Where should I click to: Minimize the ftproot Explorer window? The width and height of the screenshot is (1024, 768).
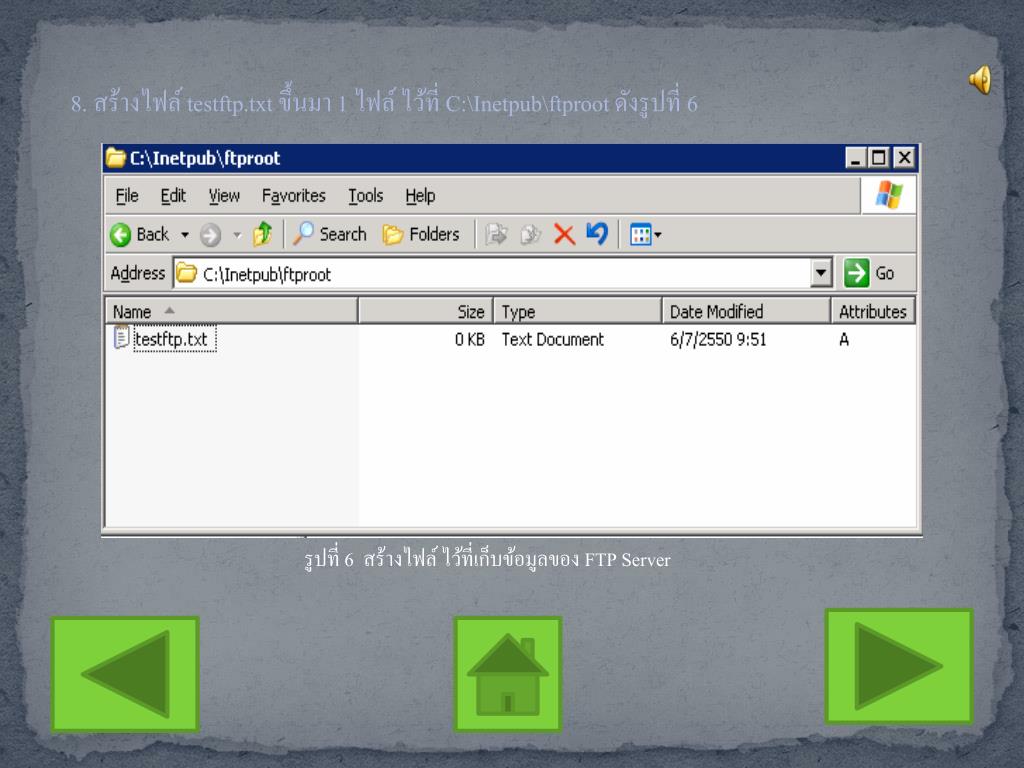[856, 157]
